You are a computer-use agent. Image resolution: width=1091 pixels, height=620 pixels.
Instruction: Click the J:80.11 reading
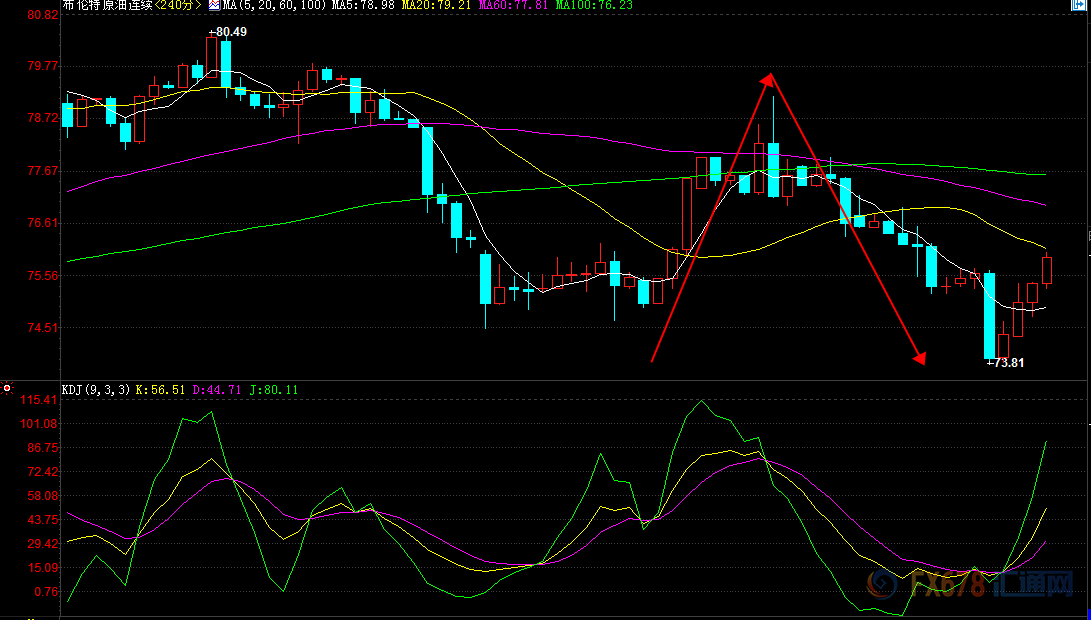click(x=272, y=390)
